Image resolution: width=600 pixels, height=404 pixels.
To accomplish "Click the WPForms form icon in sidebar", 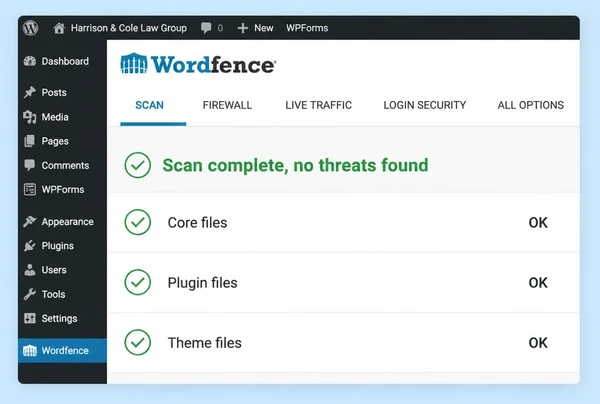I will coord(30,189).
